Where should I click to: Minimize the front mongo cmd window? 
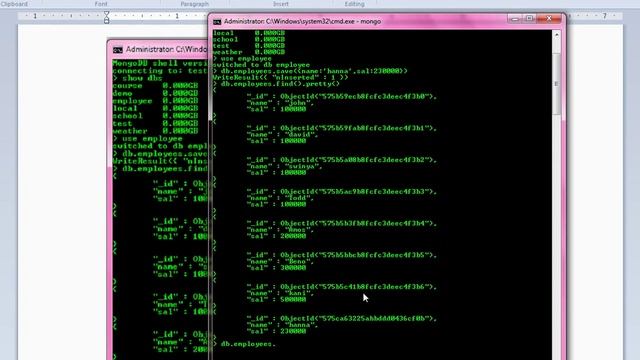(x=515, y=19)
